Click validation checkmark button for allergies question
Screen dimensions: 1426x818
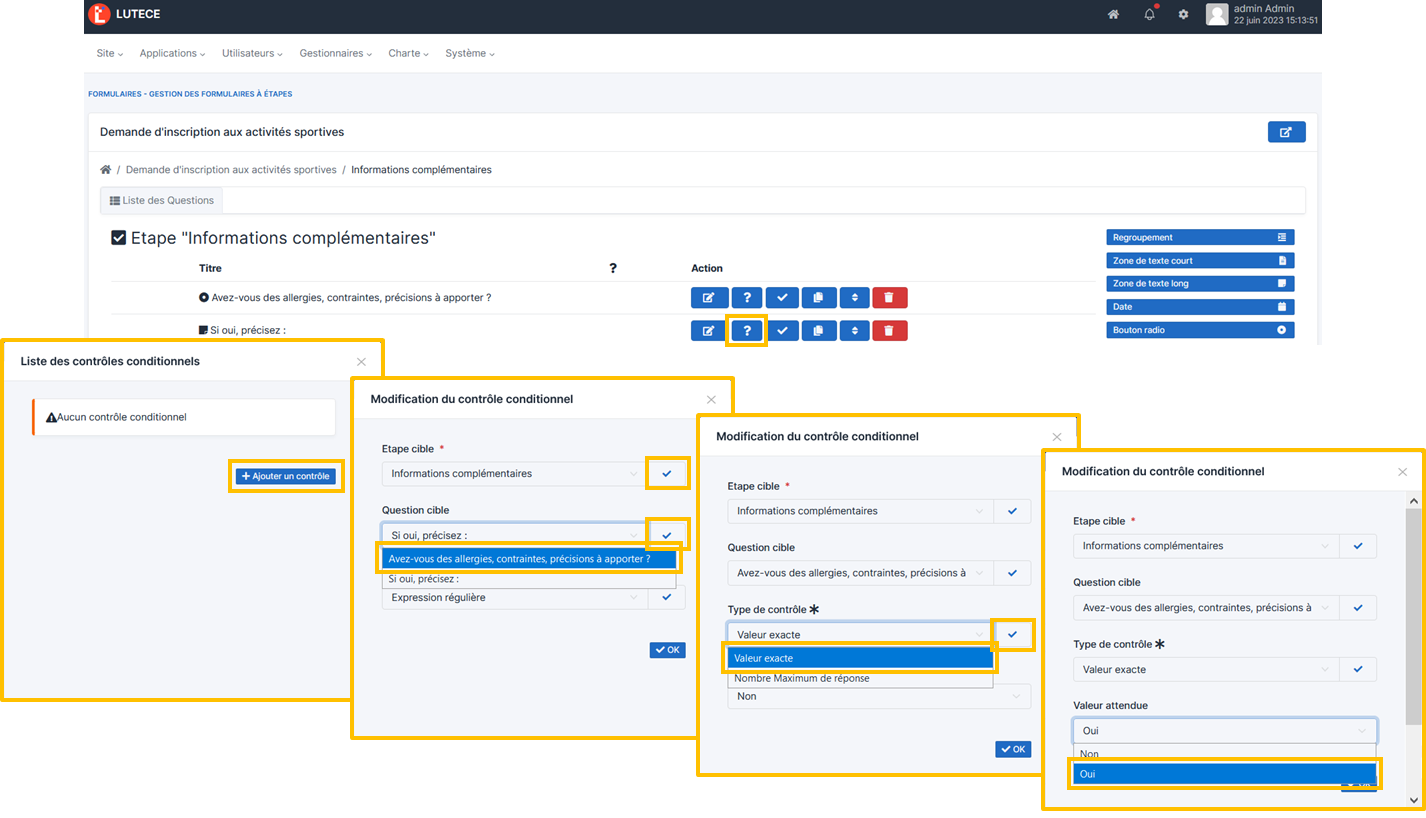(783, 297)
